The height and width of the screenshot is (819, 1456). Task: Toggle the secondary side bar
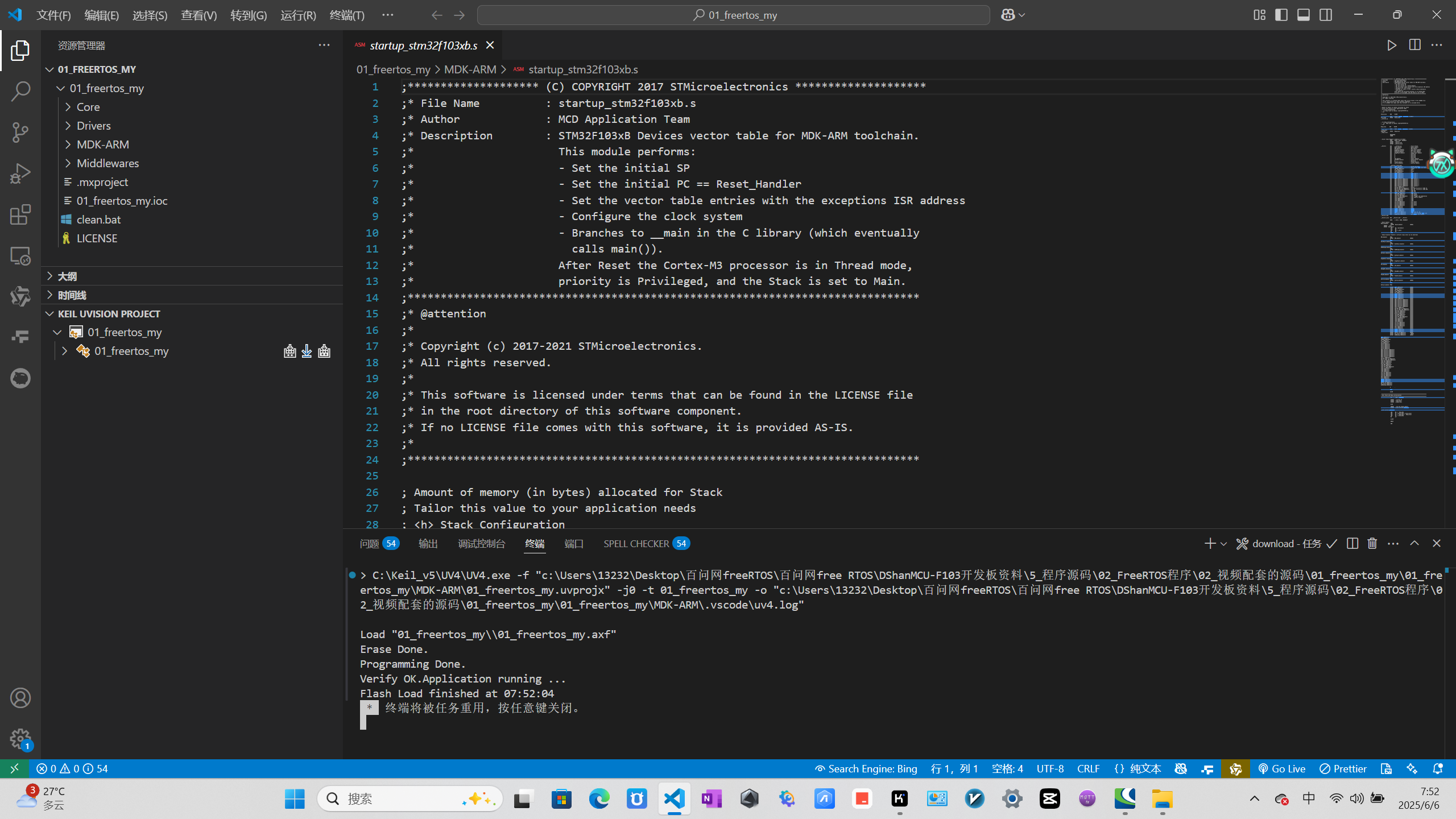1326,15
